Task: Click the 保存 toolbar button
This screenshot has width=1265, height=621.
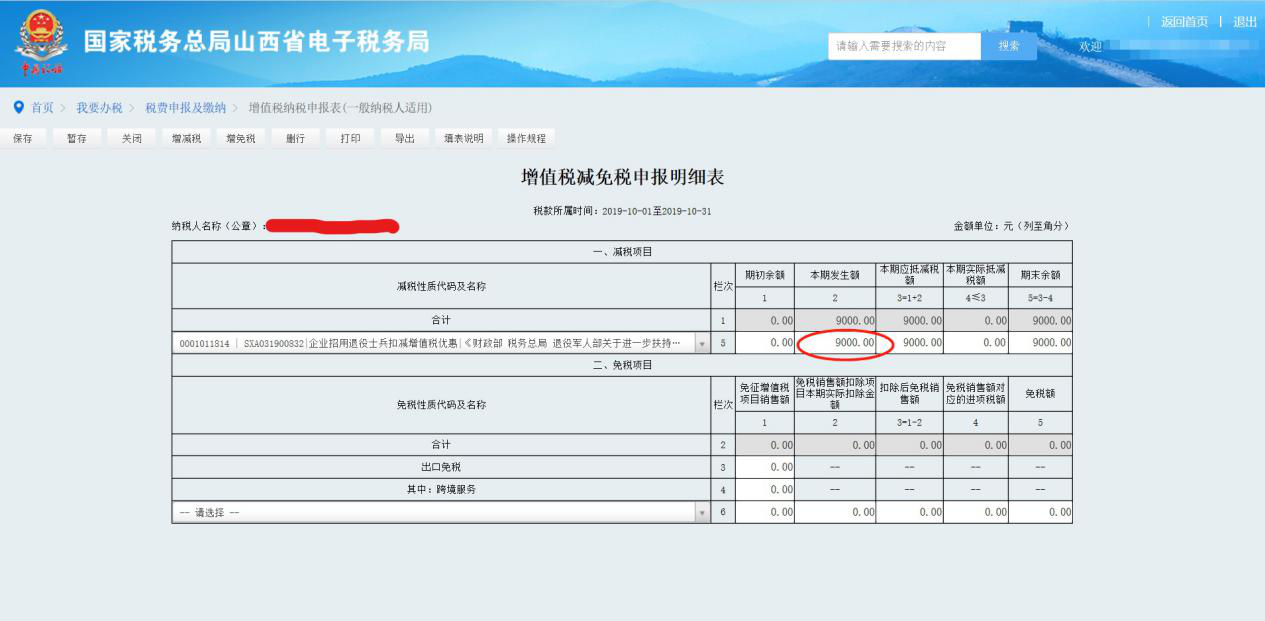Action: 23,139
